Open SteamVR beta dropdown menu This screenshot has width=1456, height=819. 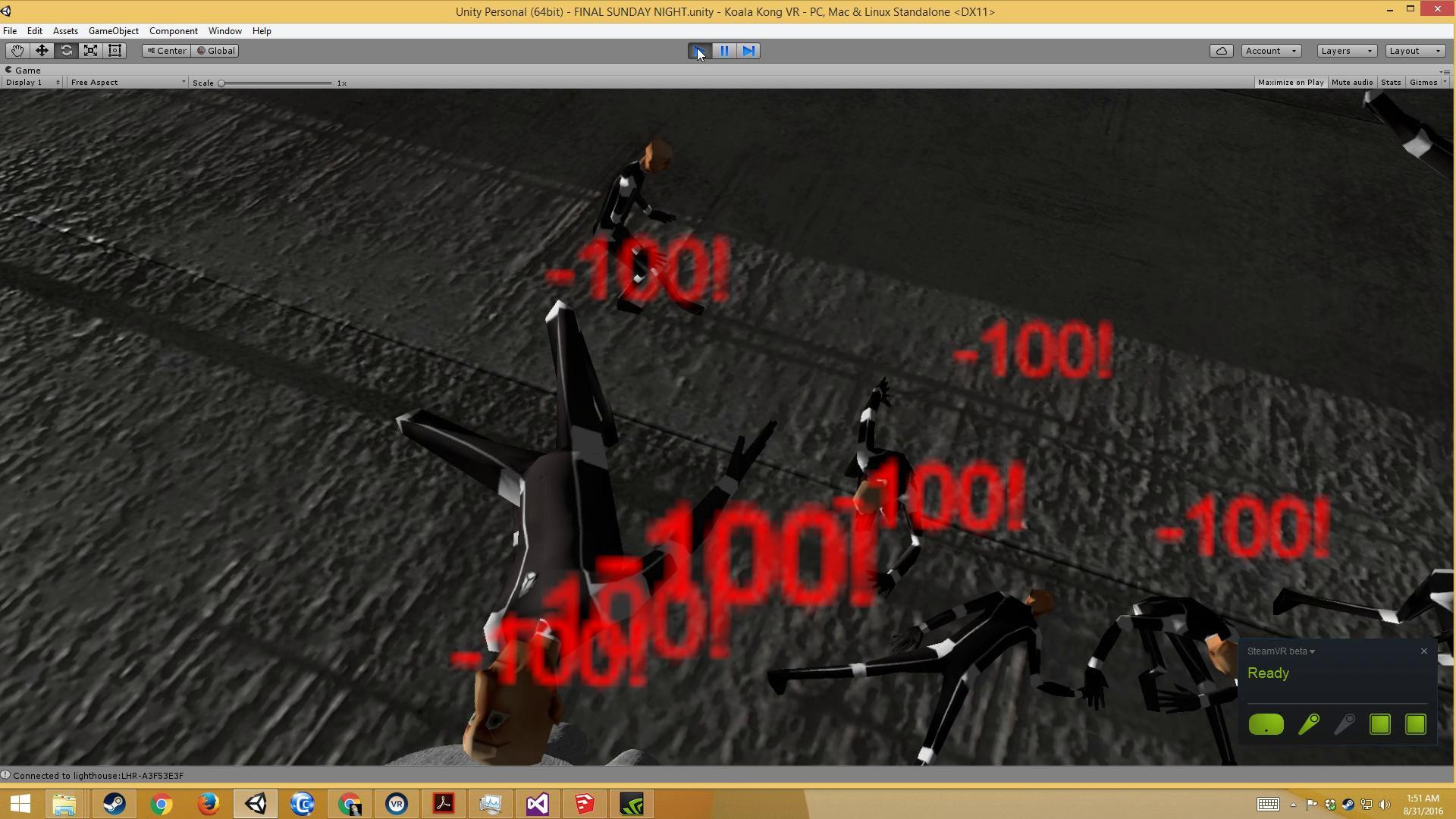(x=1281, y=651)
